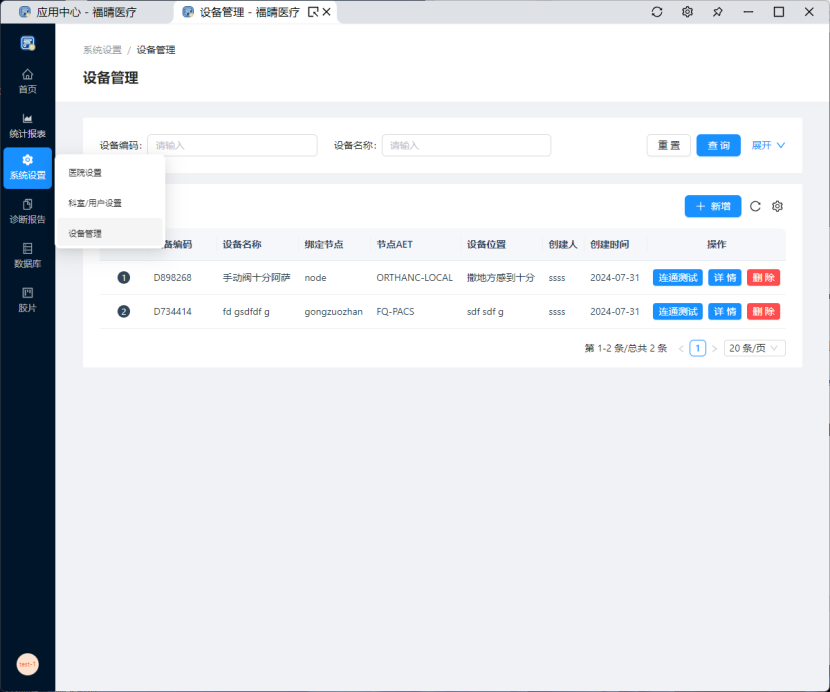Click the title bar refresh icon
830x692 pixels.
tap(657, 12)
